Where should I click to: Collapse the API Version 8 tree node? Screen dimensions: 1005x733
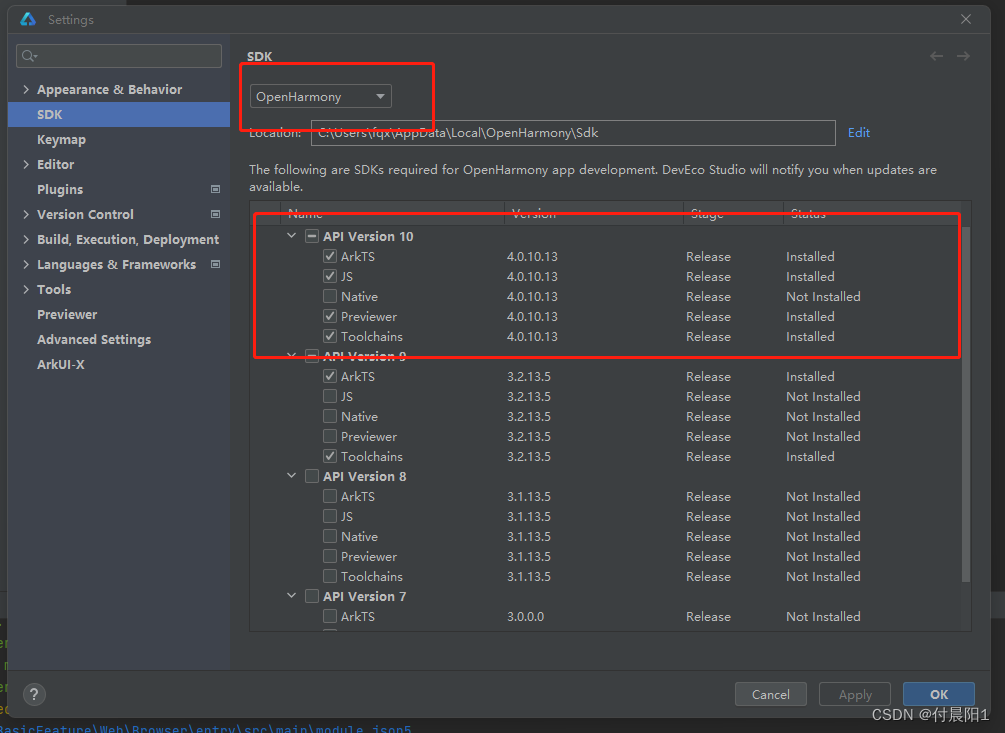[x=292, y=476]
